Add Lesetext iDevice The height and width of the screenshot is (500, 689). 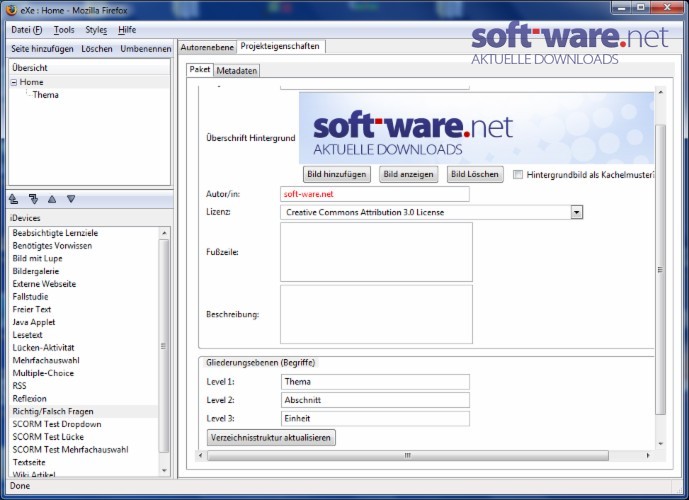pos(27,335)
